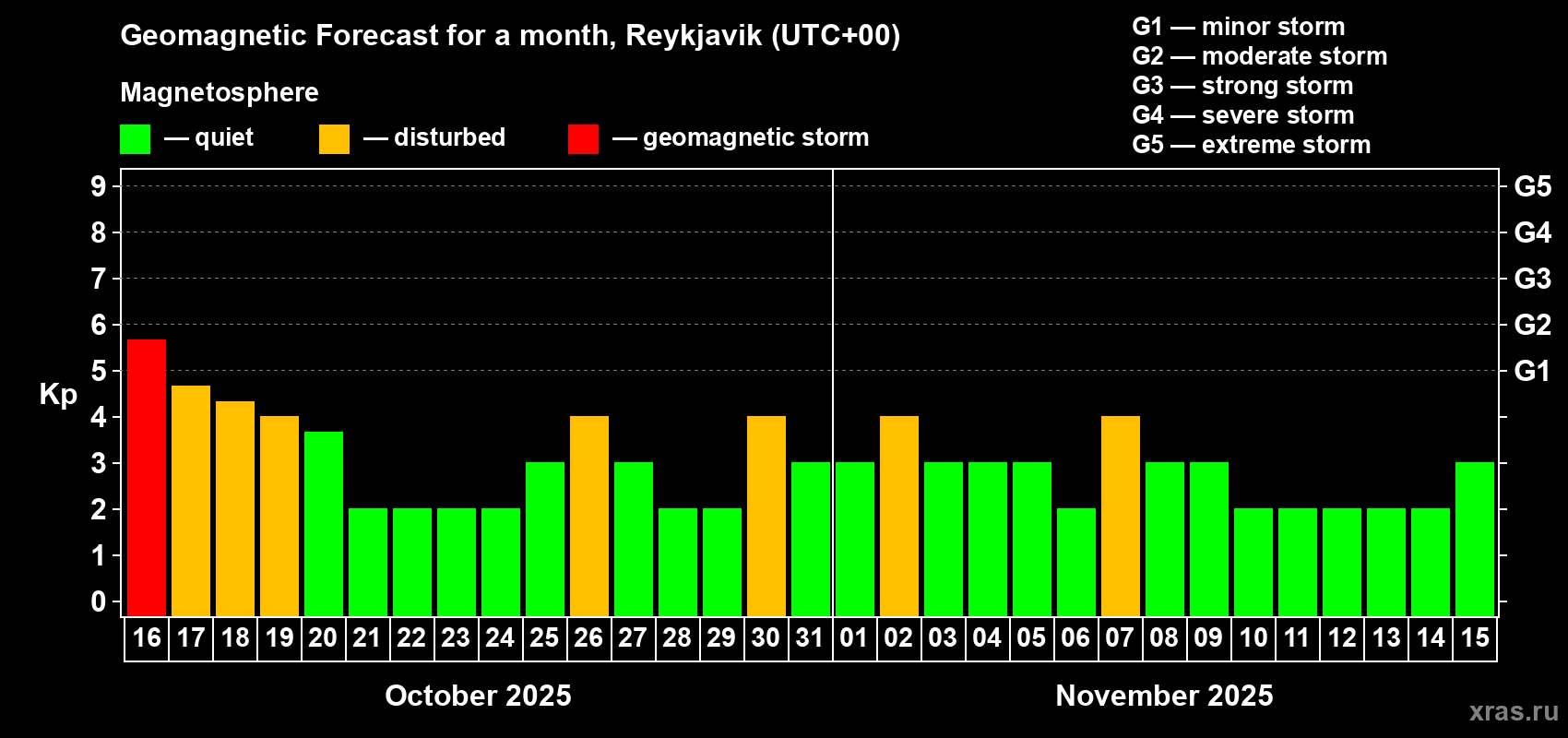Click the 'disturbed' legend text

[450, 137]
